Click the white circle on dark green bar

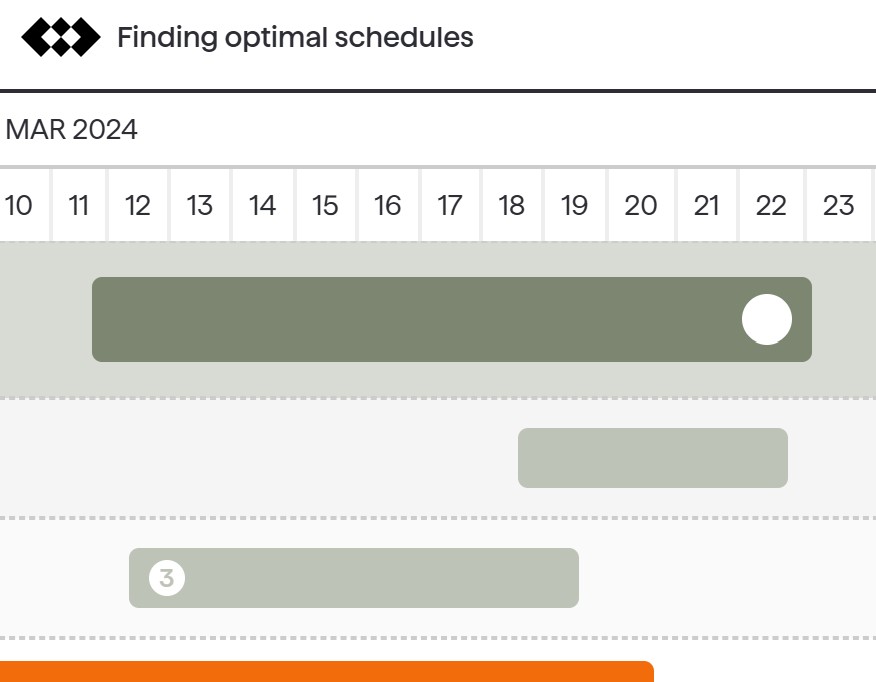pos(766,319)
